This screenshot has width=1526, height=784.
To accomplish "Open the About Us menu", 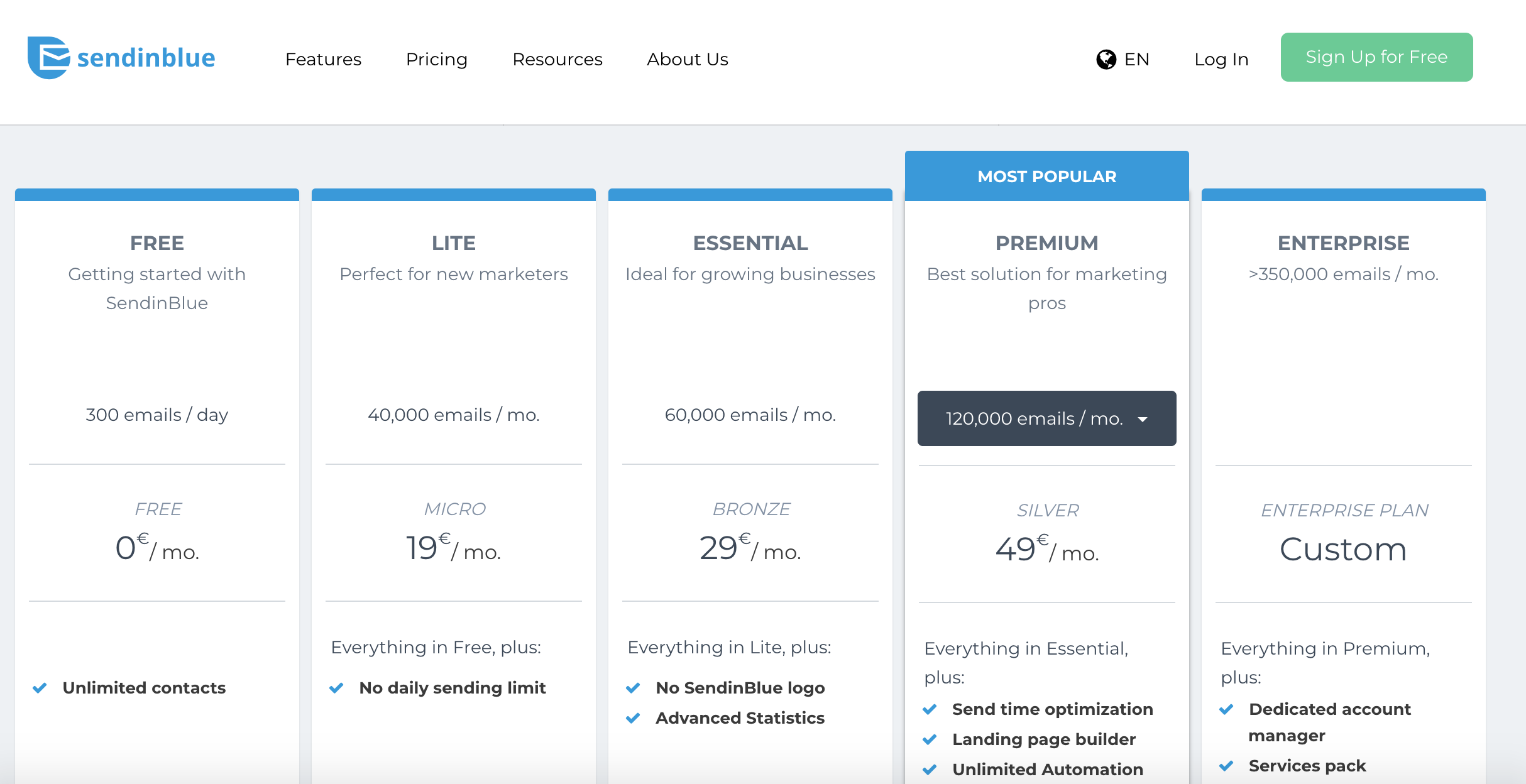I will tap(688, 59).
